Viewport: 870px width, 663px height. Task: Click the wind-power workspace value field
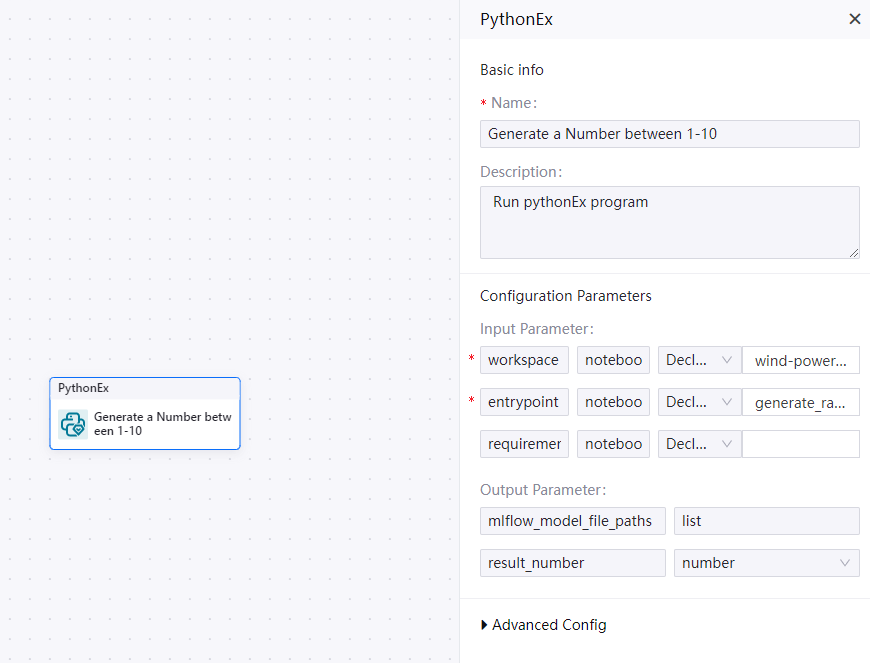click(x=800, y=360)
